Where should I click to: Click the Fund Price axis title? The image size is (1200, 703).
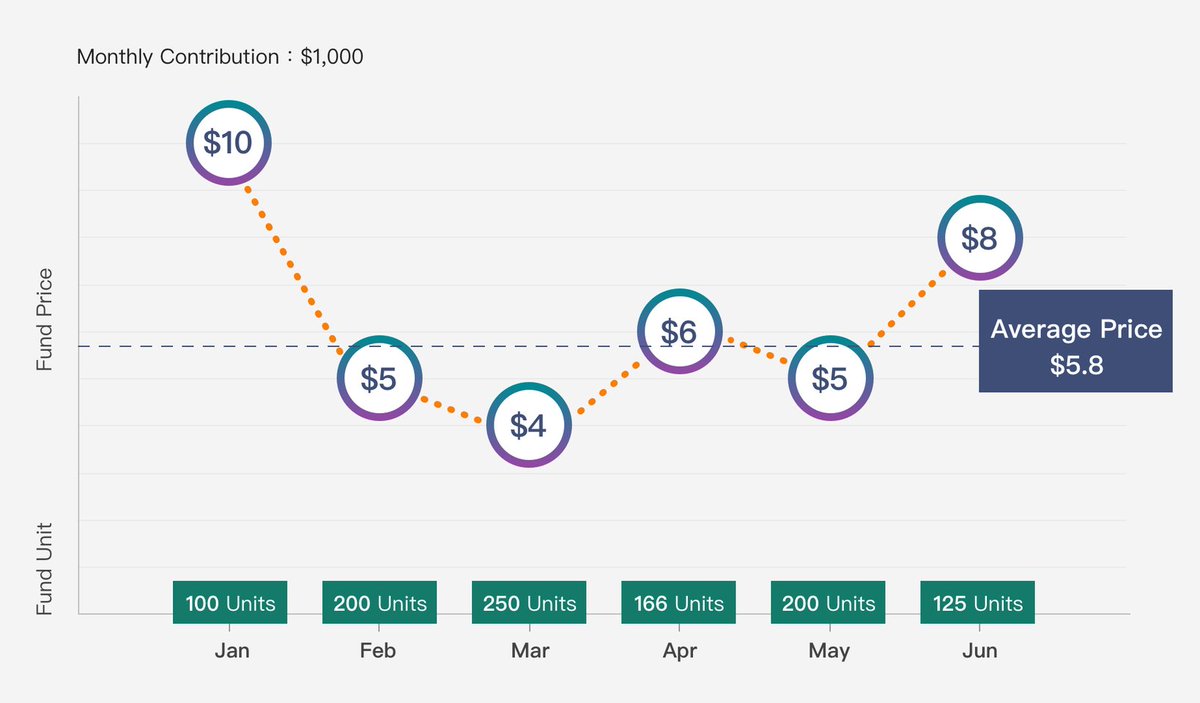[x=44, y=319]
